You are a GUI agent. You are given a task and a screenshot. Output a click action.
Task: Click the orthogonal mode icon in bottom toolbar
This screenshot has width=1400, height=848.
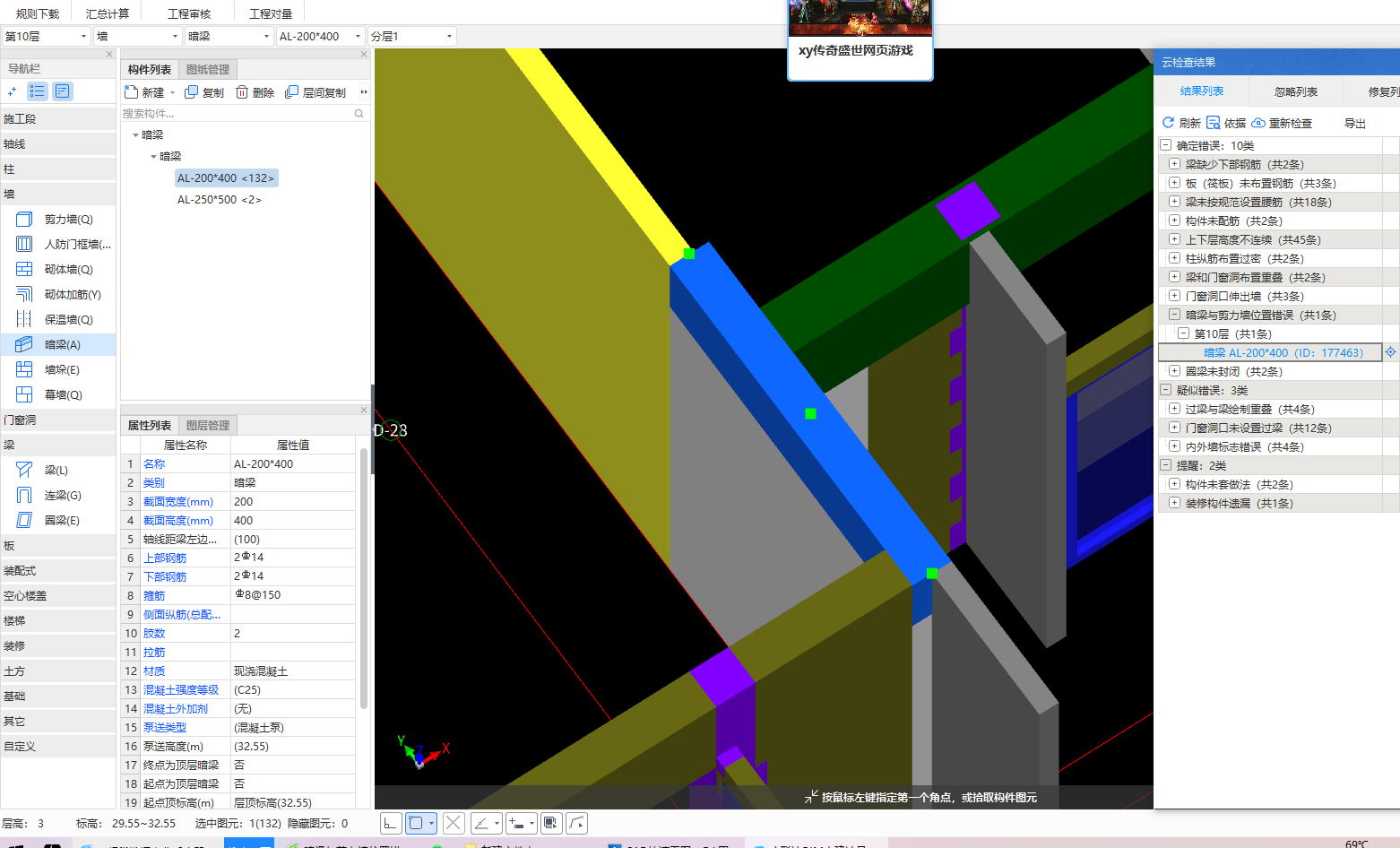click(391, 823)
